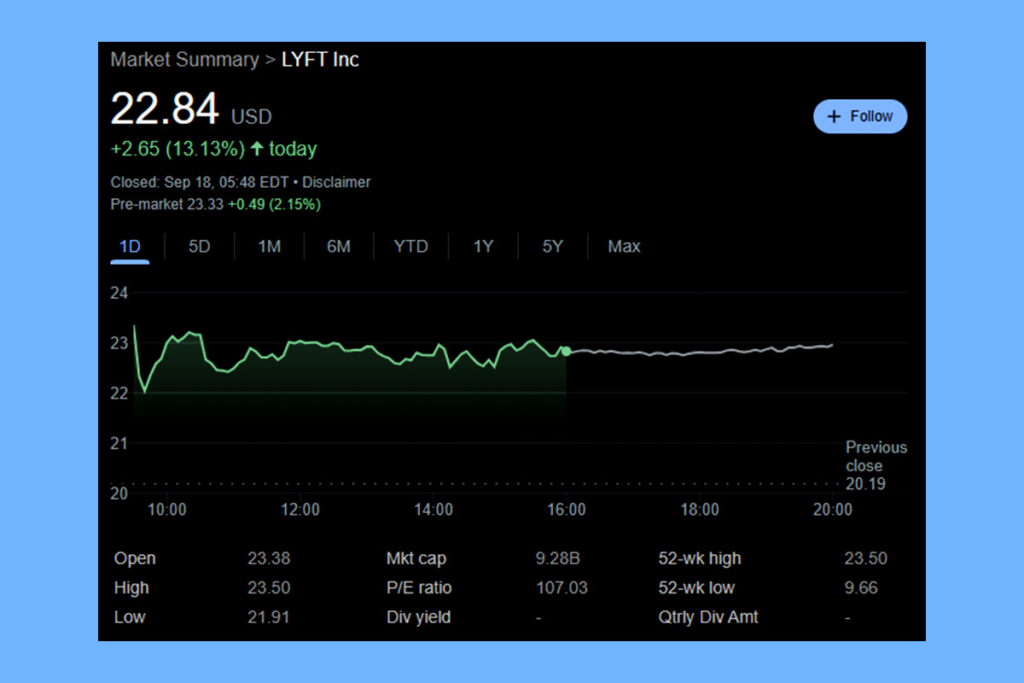Screen dimensions: 1024x683
Task: Select the 5D chart tab
Action: [x=198, y=246]
